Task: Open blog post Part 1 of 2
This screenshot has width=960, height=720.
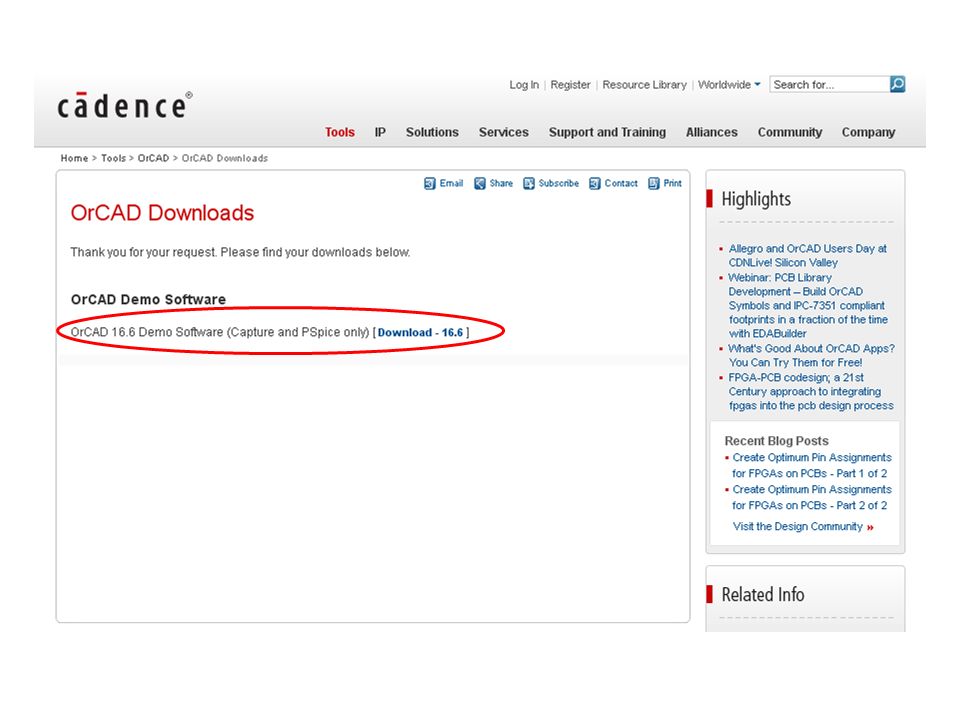Action: coord(812,465)
